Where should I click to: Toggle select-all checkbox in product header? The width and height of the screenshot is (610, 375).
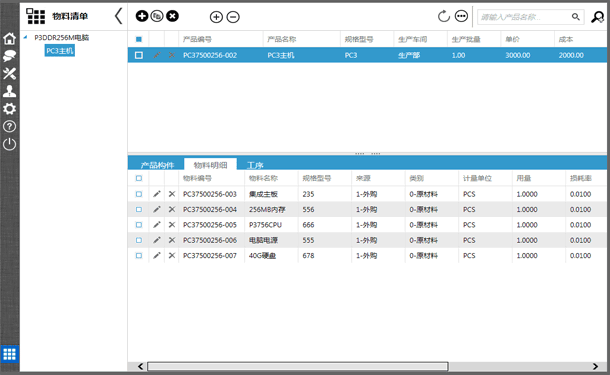(139, 39)
